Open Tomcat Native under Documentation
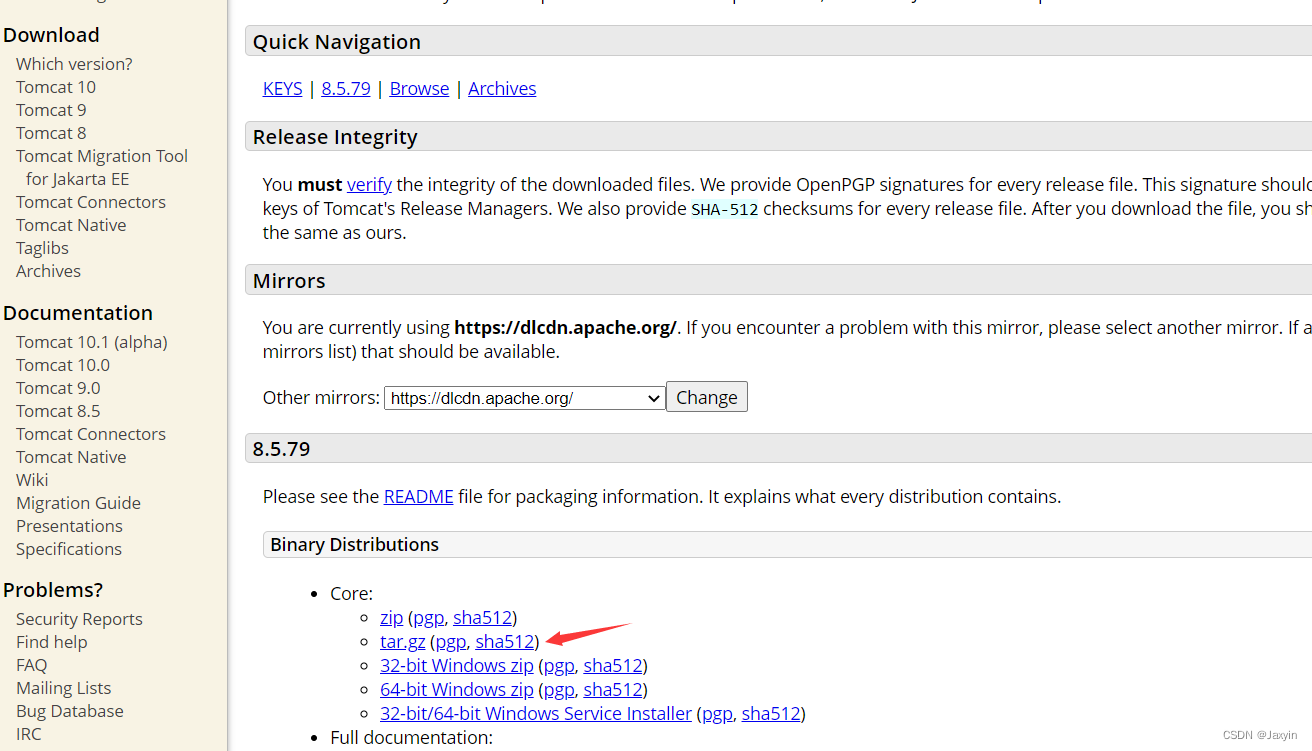The width and height of the screenshot is (1312, 751). click(x=71, y=457)
